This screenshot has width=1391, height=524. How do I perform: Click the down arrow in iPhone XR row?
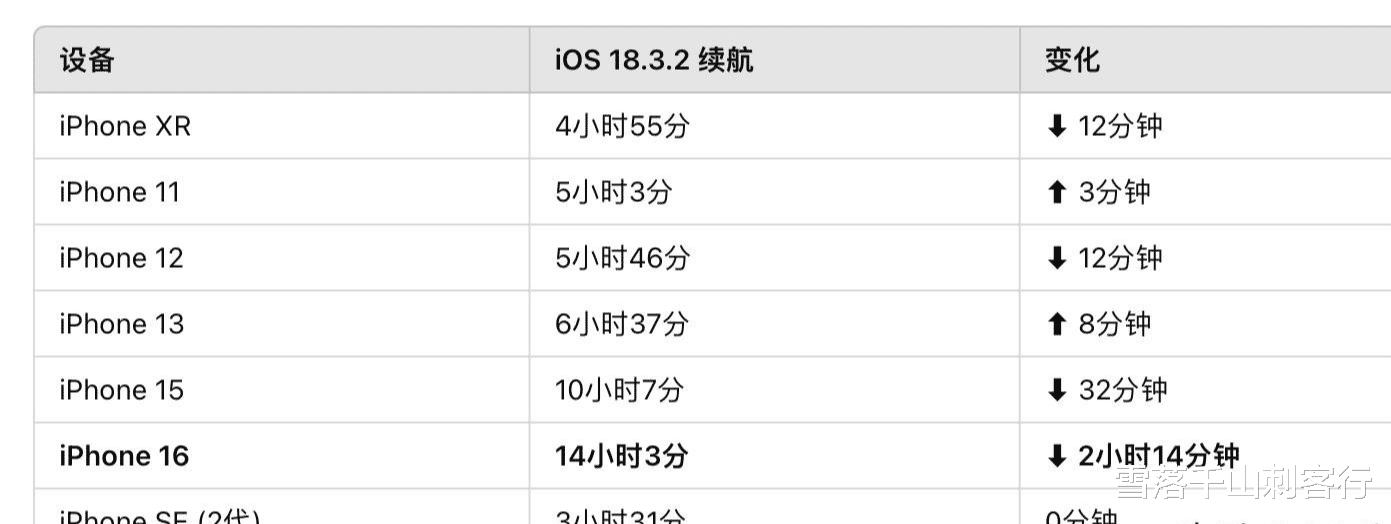pos(1057,126)
